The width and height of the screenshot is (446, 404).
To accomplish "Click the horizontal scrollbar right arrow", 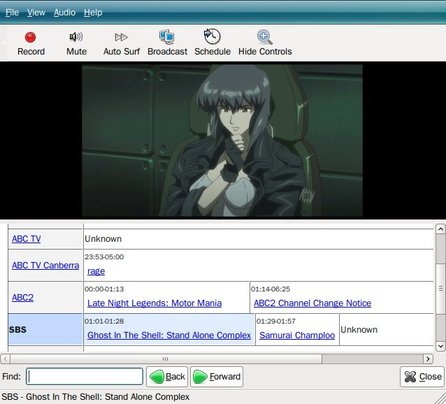I will [428, 359].
